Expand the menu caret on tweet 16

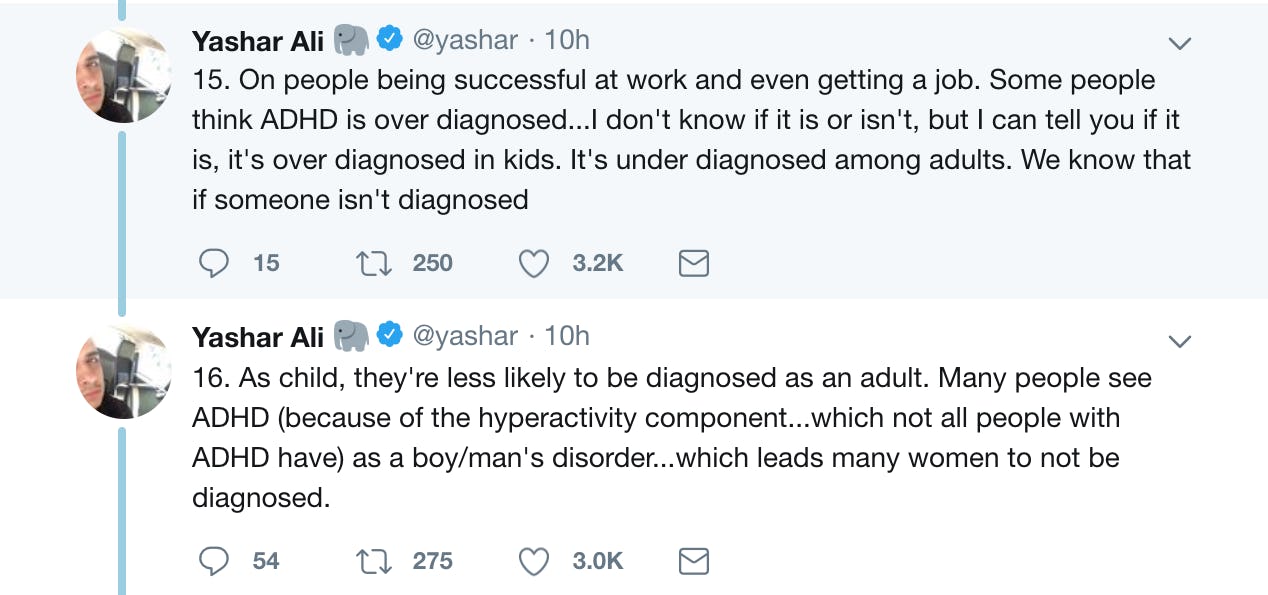click(1180, 340)
